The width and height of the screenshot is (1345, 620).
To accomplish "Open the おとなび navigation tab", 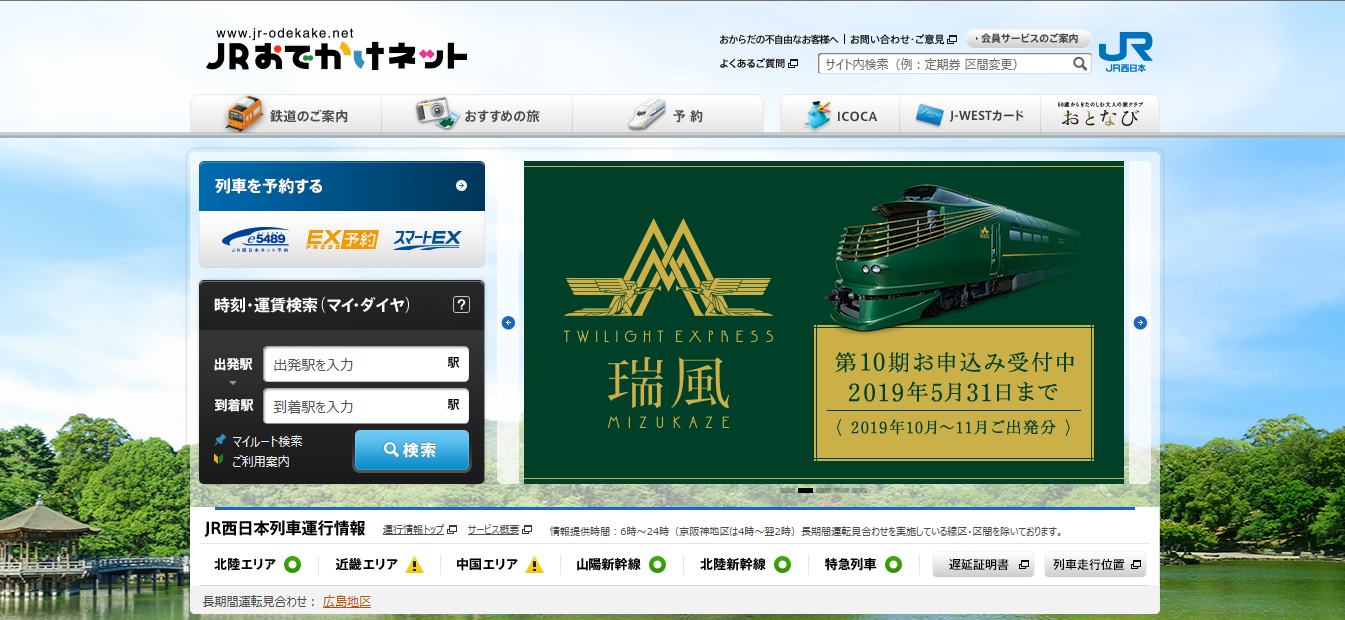I will click(1100, 114).
